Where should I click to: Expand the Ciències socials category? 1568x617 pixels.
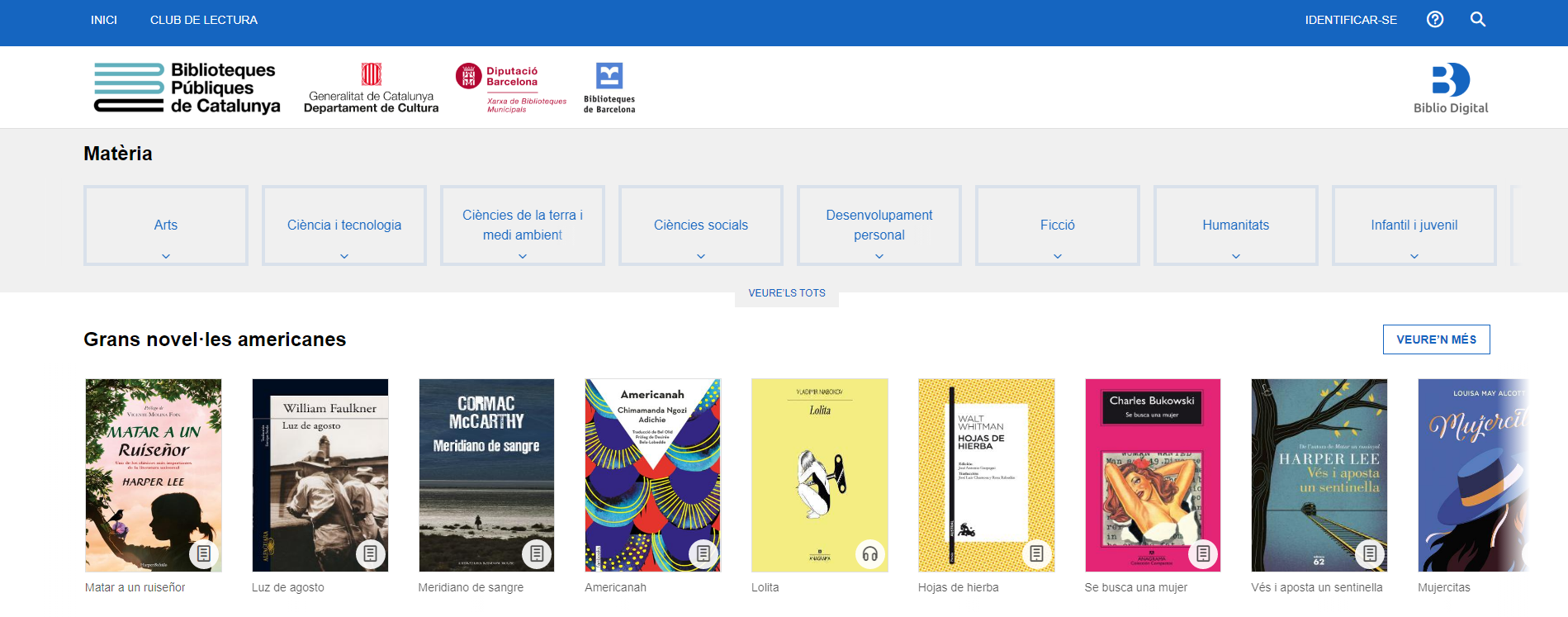tap(701, 225)
